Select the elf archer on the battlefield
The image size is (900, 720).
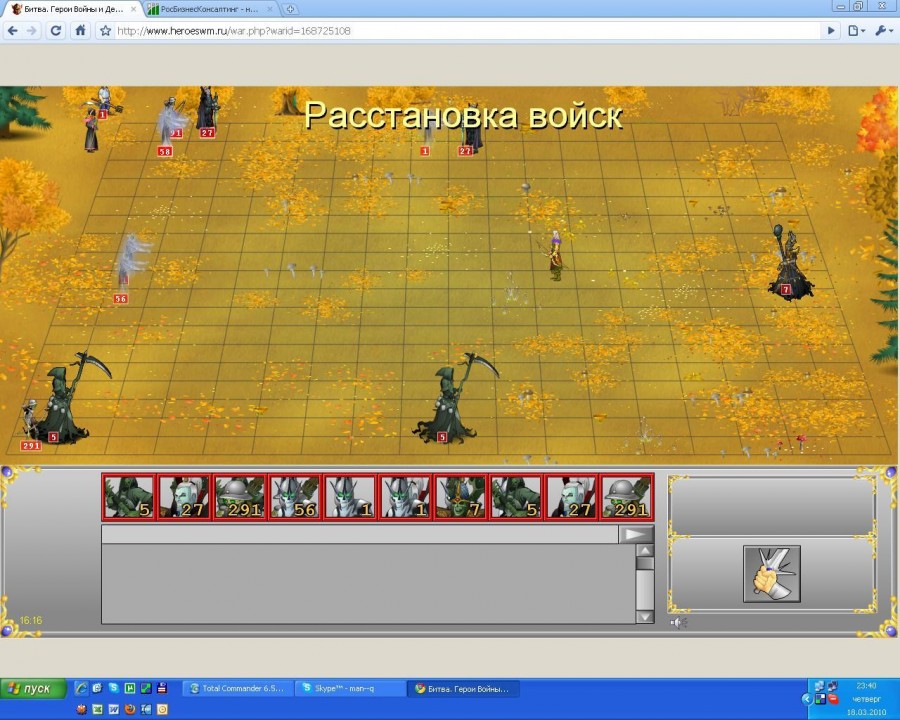pyautogui.click(x=555, y=256)
